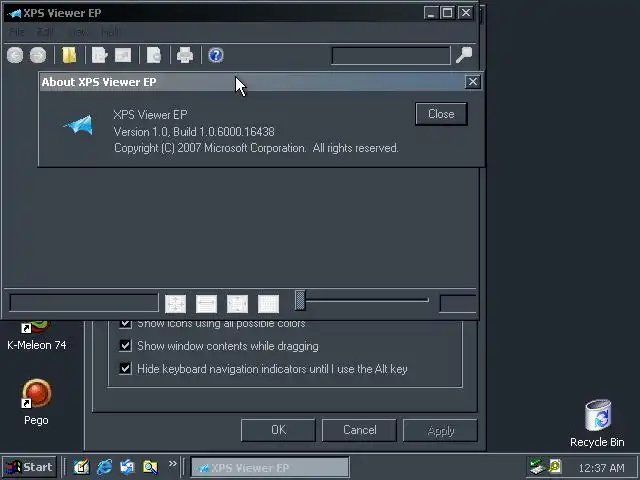Click the Internet Explorer quick launch icon
640x480 pixels.
tap(104, 467)
